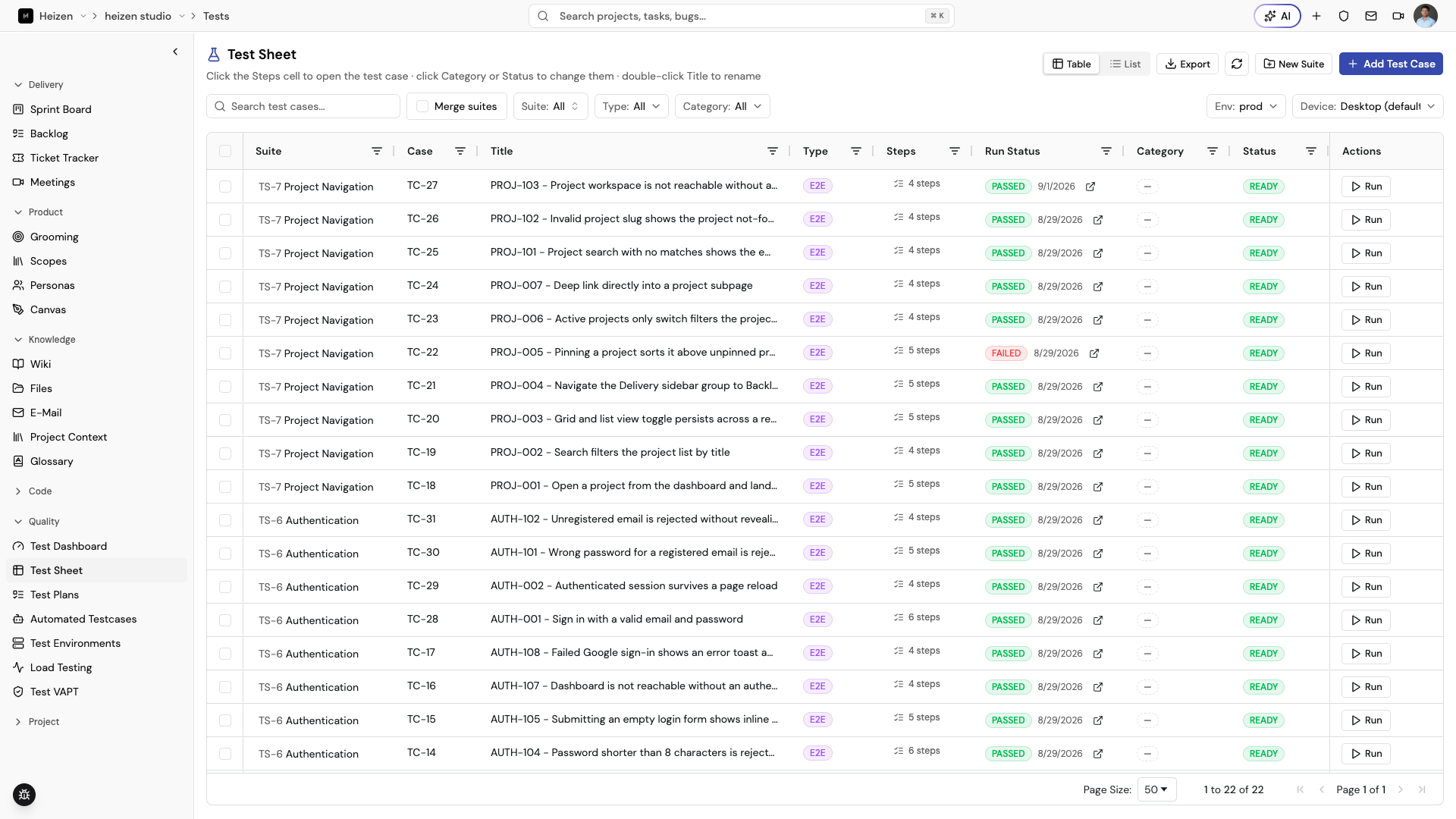Open the Title column filter menu icon
Screen dimensions: 1456x819
click(x=773, y=151)
